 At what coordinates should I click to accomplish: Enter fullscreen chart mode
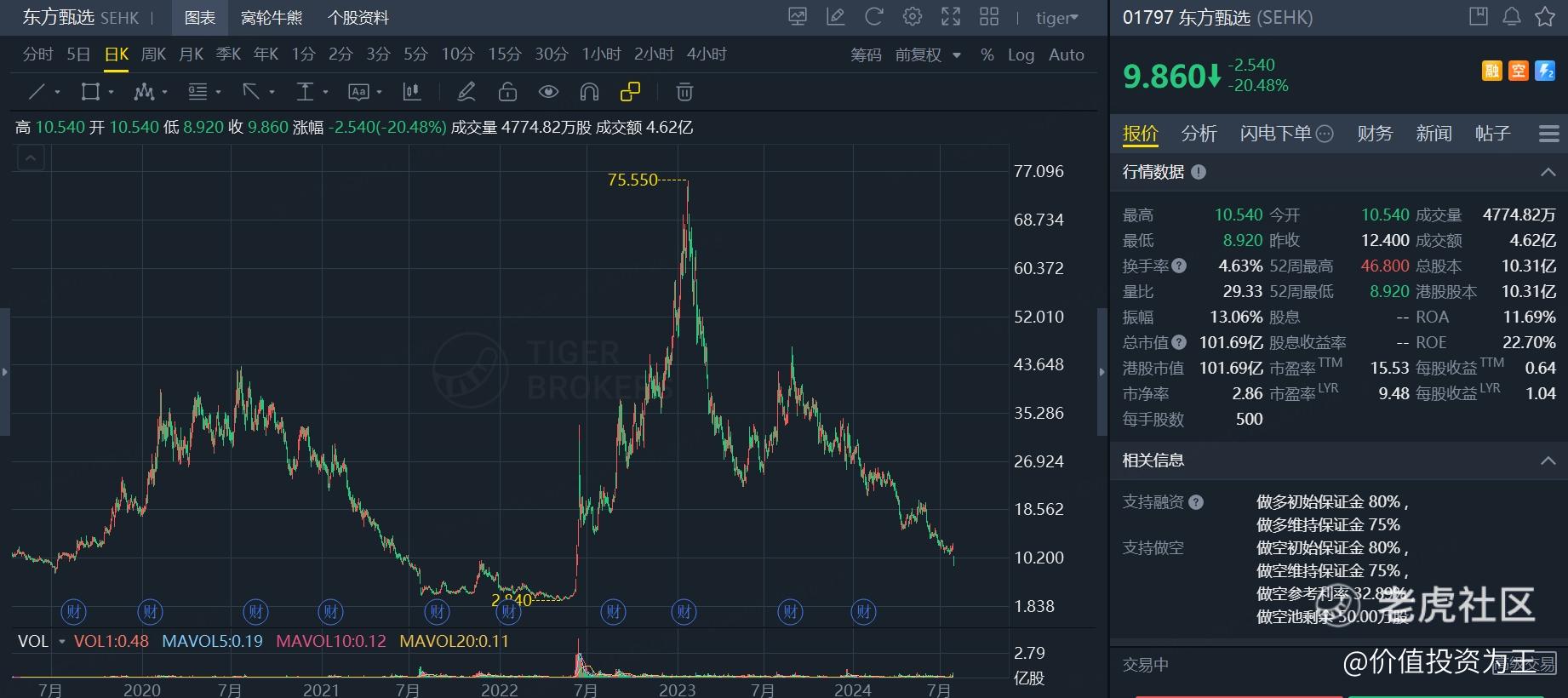point(951,17)
